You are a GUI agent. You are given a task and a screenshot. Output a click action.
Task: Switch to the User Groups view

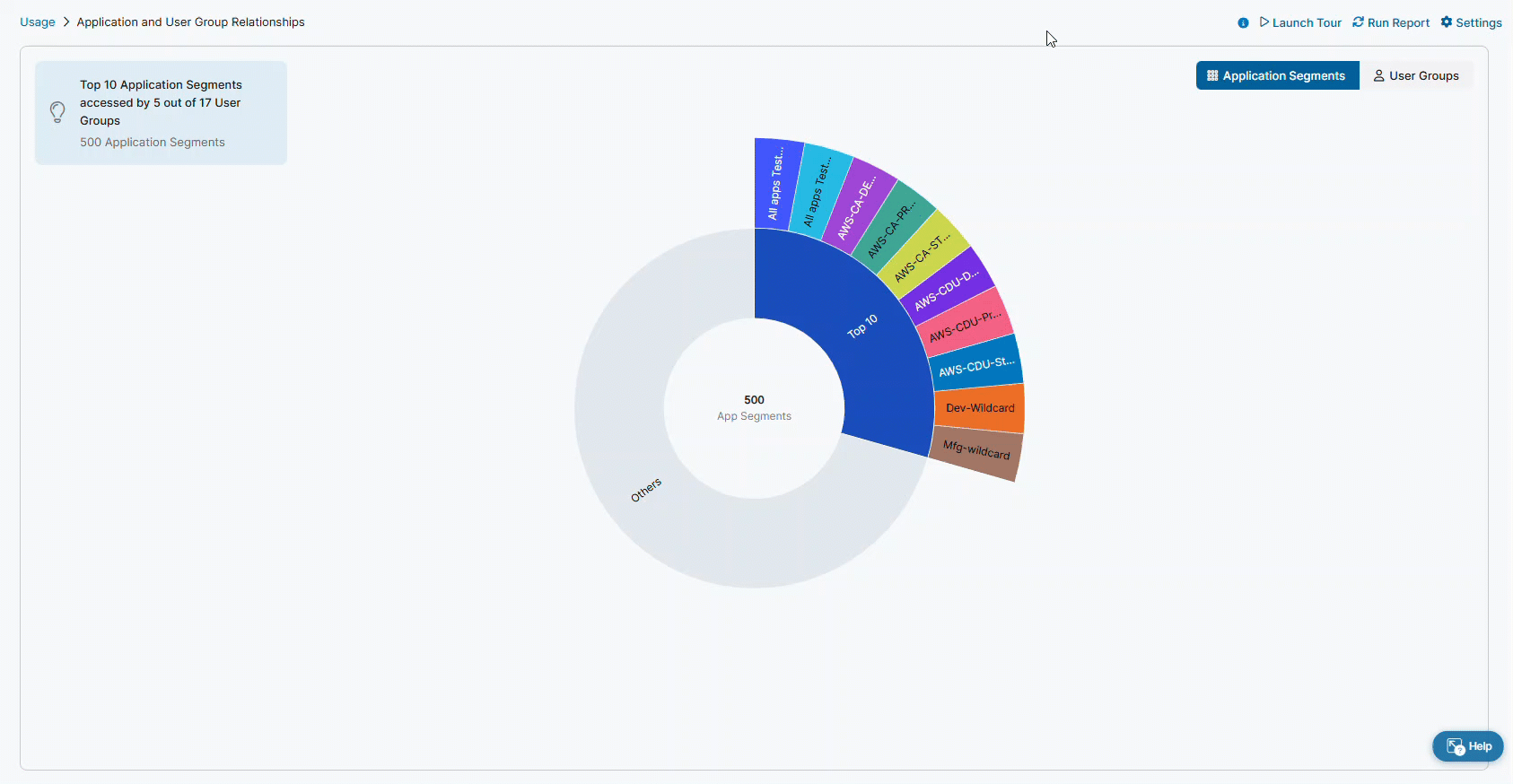[x=1416, y=75]
